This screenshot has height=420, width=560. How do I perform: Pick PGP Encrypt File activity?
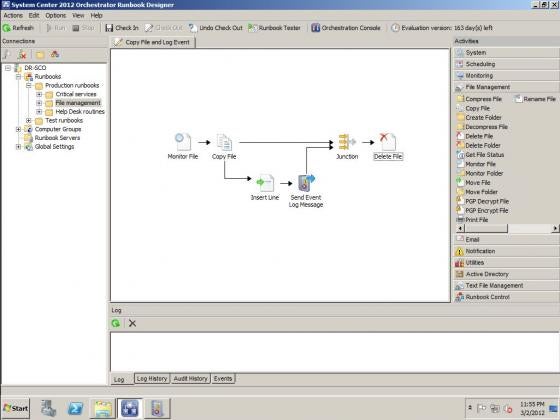point(482,210)
